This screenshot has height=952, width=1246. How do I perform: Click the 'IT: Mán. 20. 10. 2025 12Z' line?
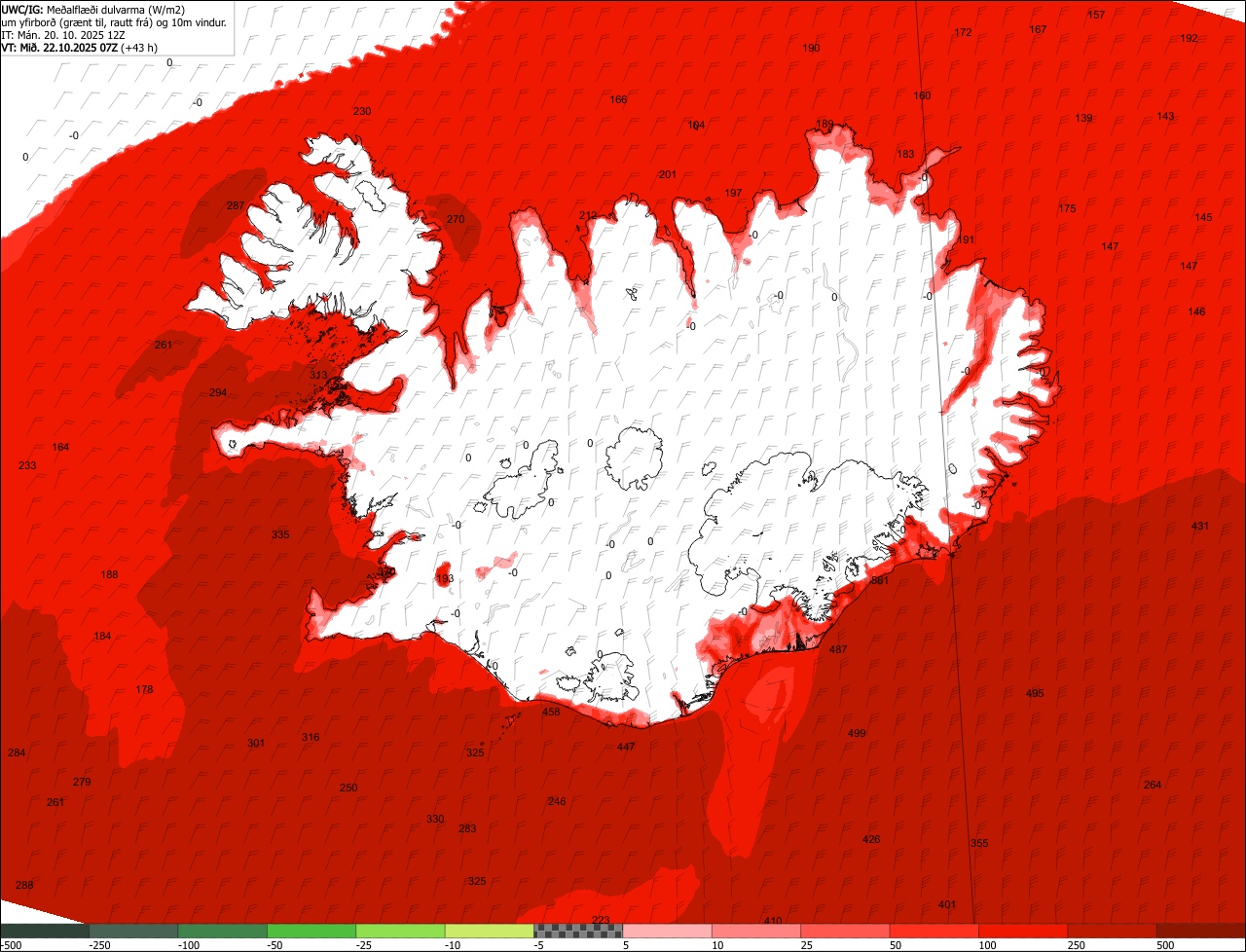(64, 34)
